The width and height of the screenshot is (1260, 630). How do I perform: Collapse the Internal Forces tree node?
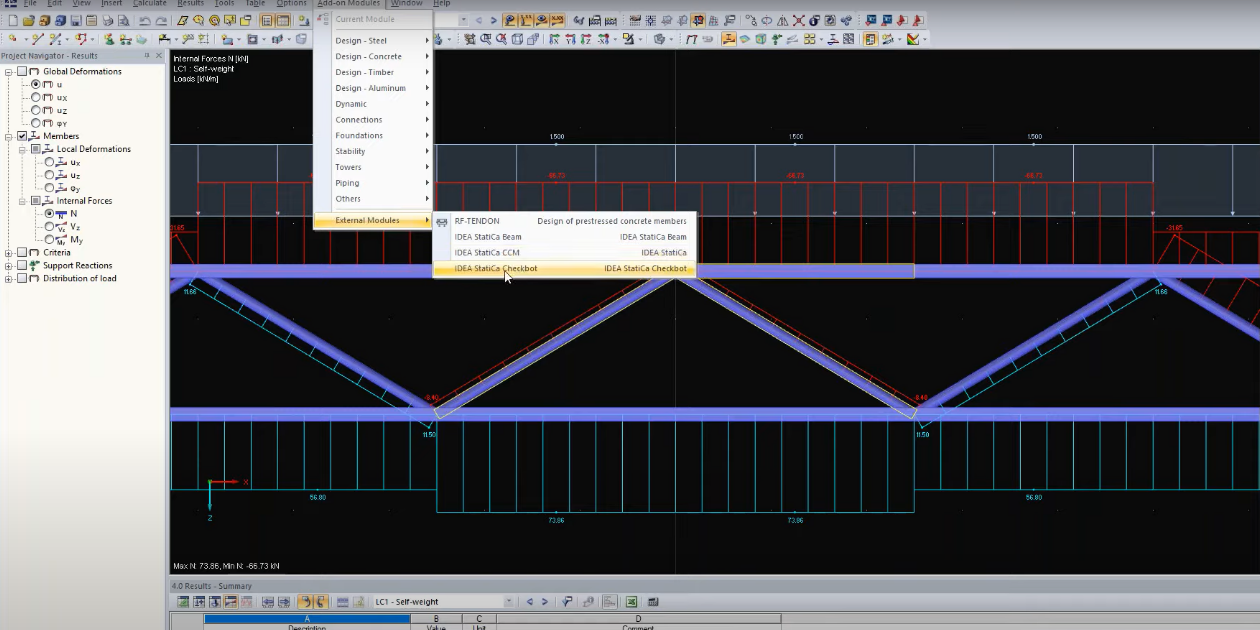click(x=22, y=201)
